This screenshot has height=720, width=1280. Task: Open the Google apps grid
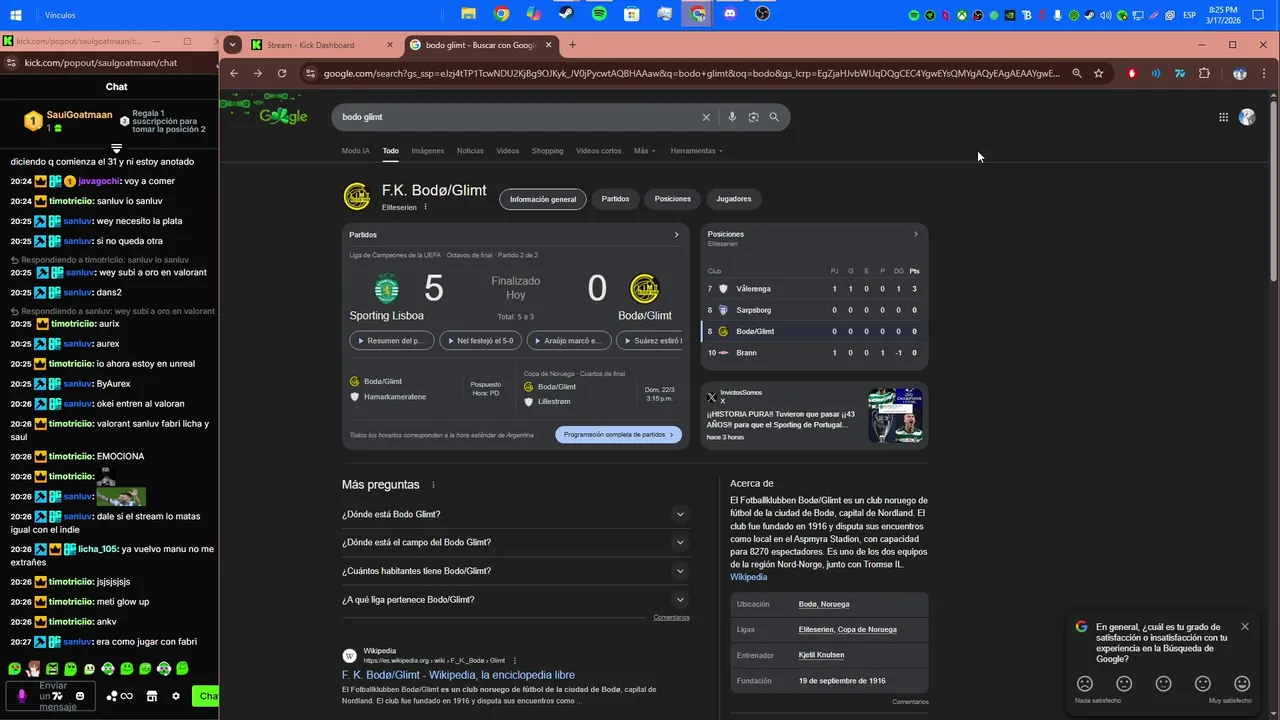point(1223,117)
